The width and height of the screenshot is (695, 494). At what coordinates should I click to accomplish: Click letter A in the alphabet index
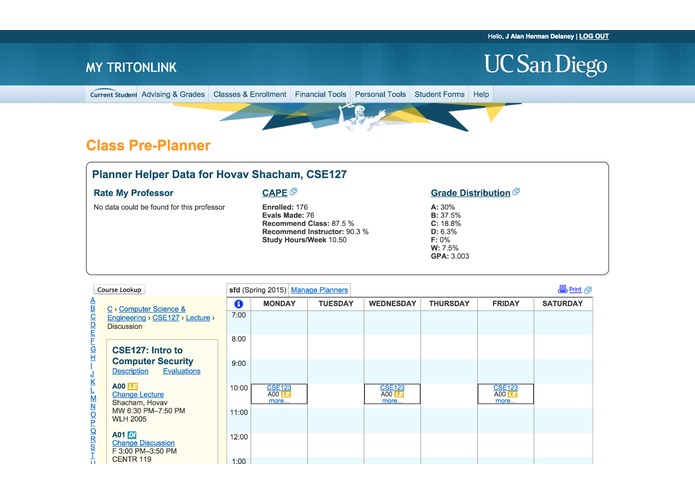[x=93, y=300]
